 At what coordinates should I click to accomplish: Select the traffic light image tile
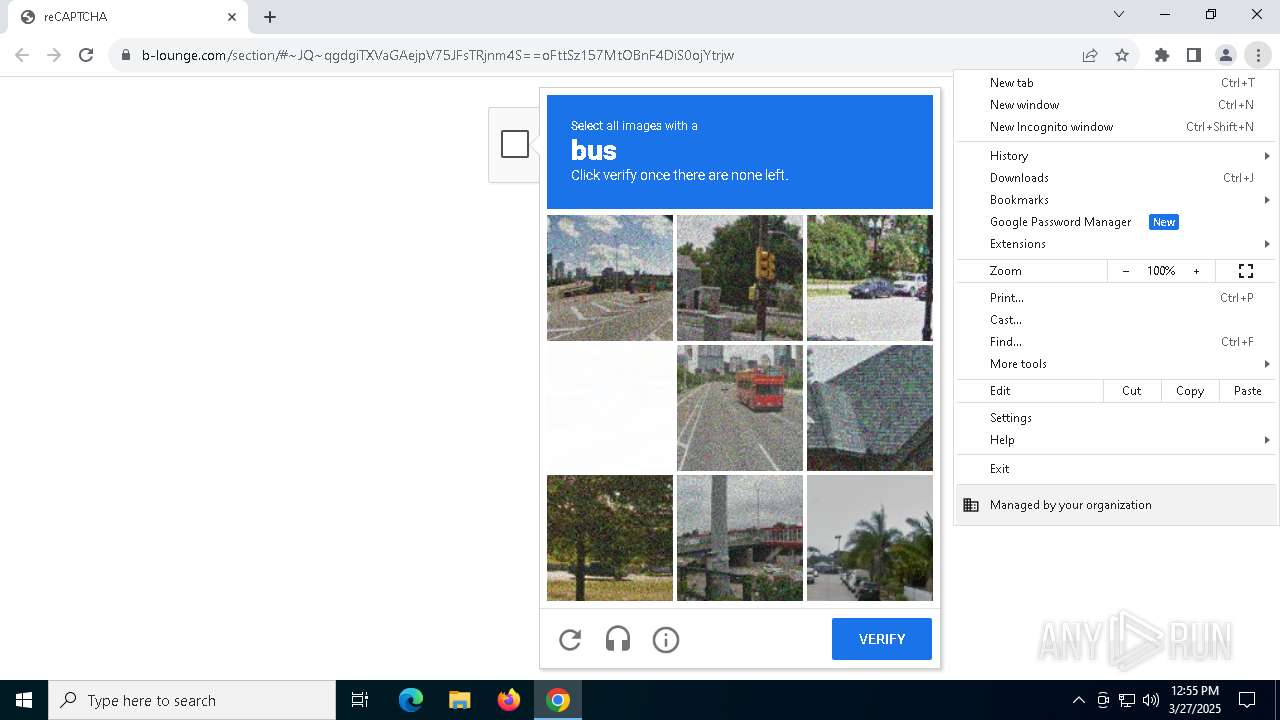point(740,278)
